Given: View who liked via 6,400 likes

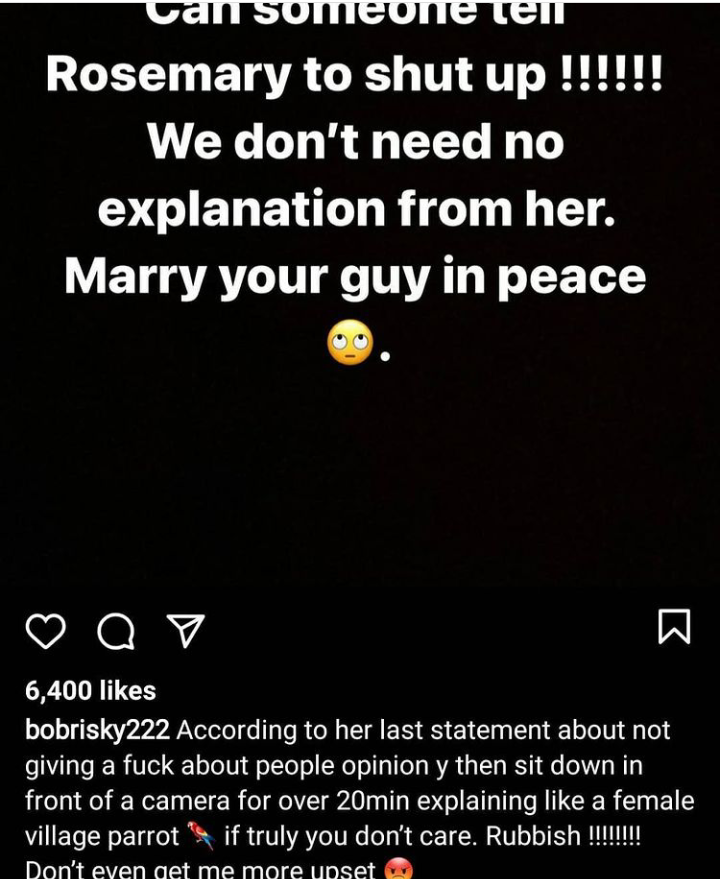Looking at the screenshot, I should [x=90, y=691].
